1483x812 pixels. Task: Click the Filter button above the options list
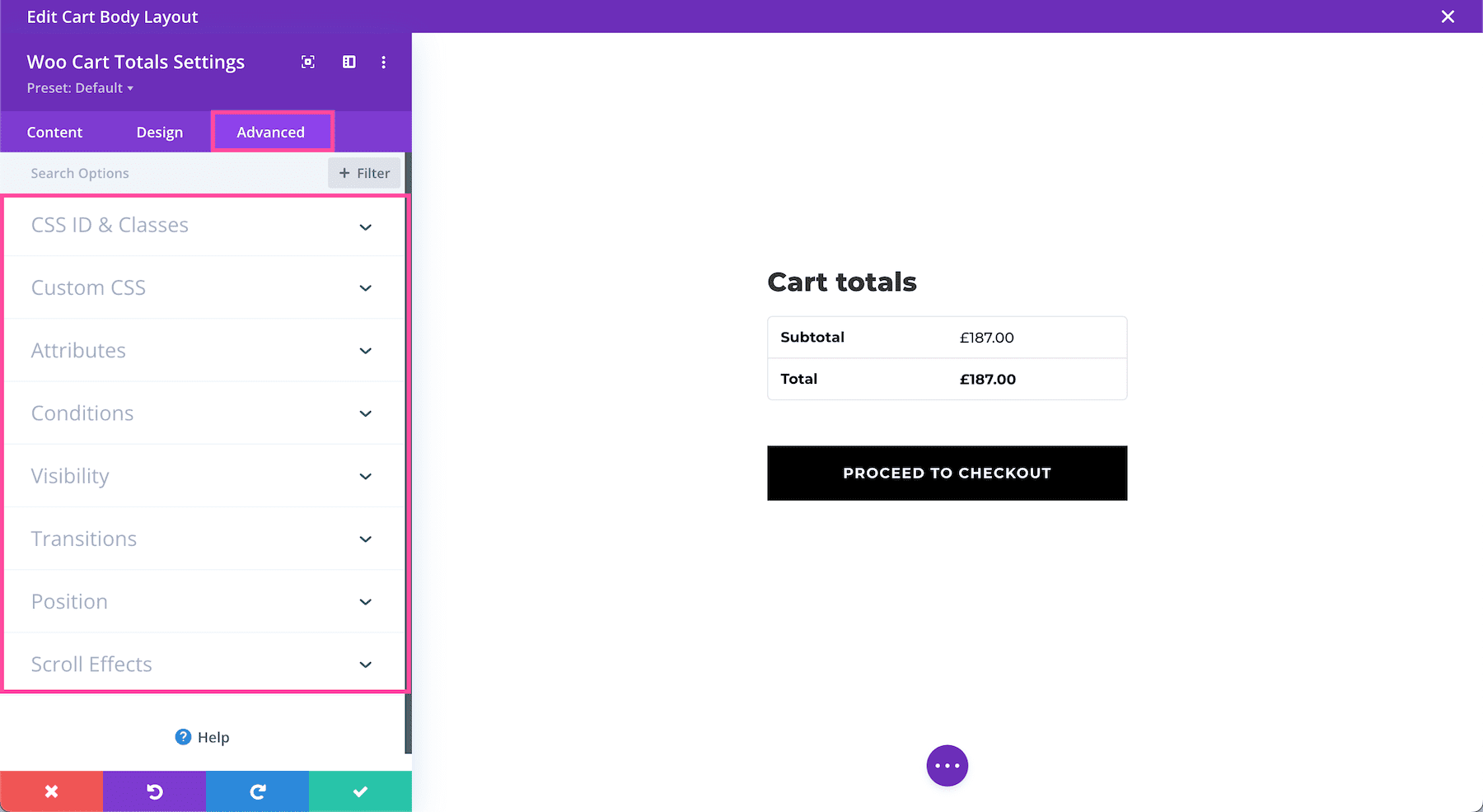(363, 173)
